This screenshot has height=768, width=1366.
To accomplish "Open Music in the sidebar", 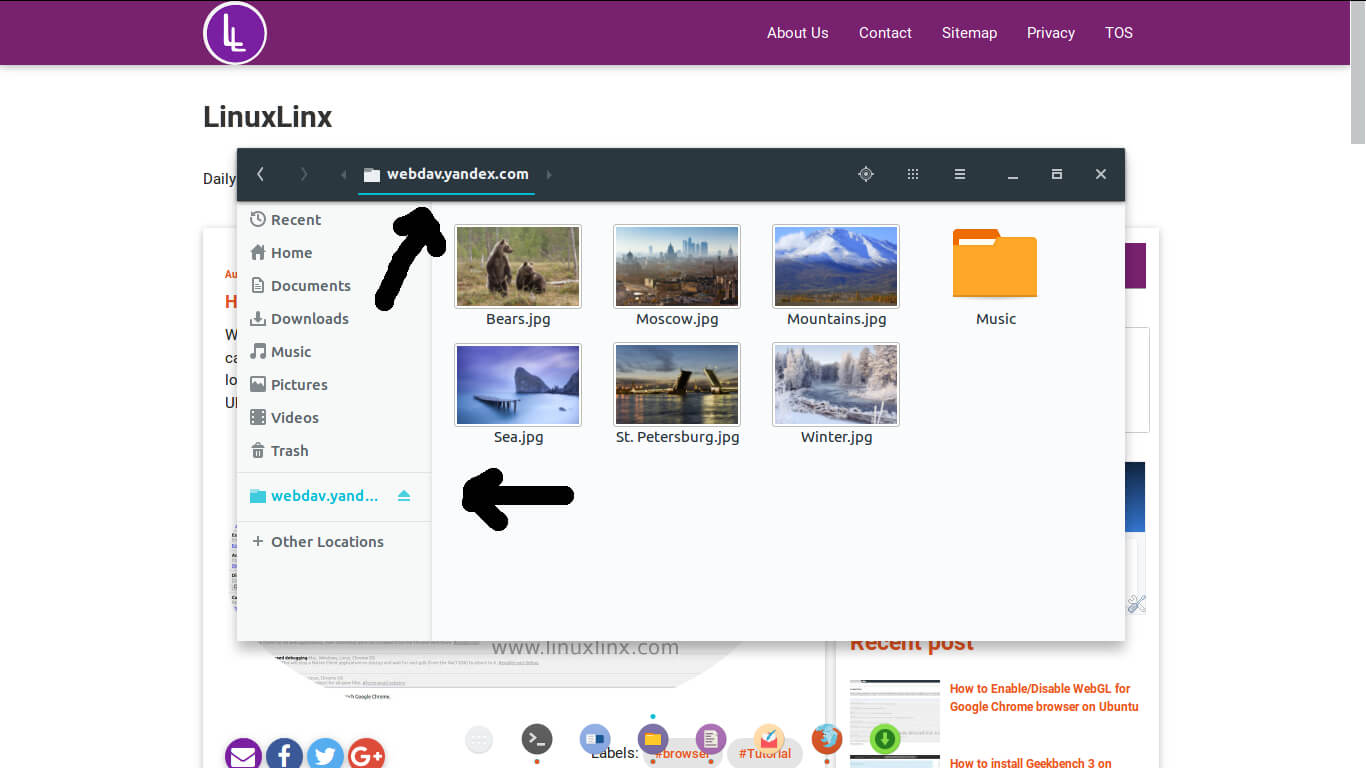I will tap(334, 352).
